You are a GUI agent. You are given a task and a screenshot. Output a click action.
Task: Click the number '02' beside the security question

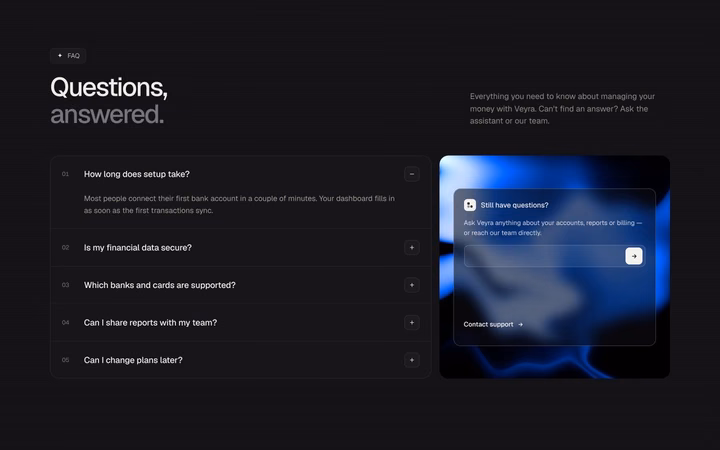coord(65,248)
